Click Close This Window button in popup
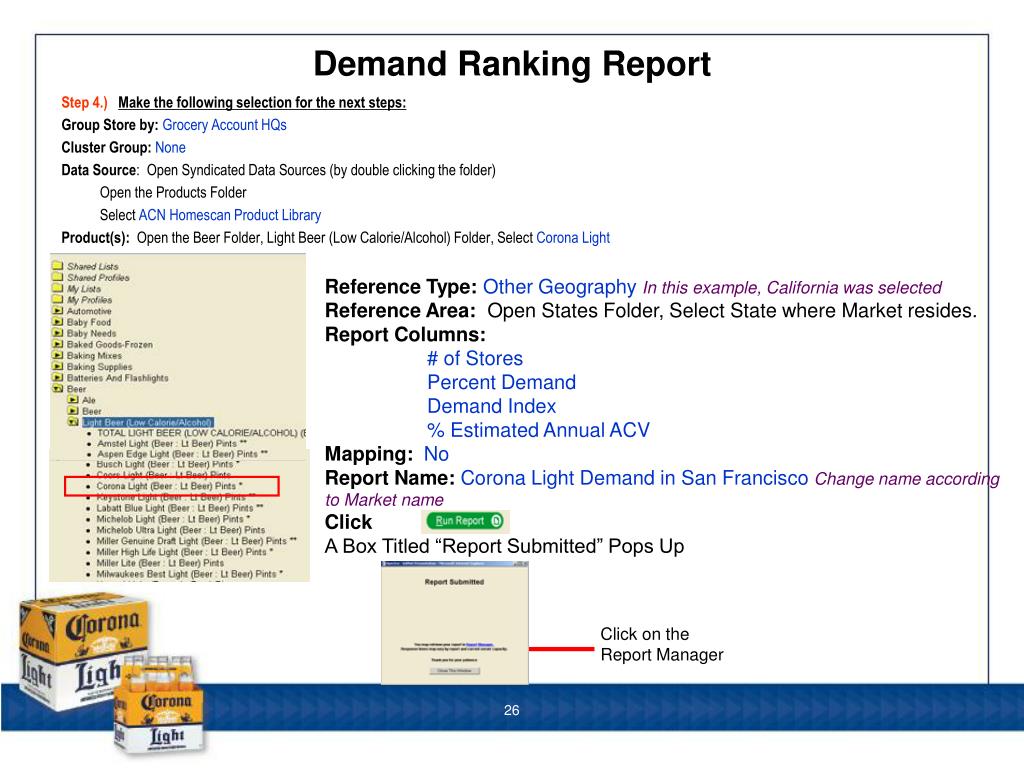The image size is (1024, 768). pyautogui.click(x=455, y=671)
